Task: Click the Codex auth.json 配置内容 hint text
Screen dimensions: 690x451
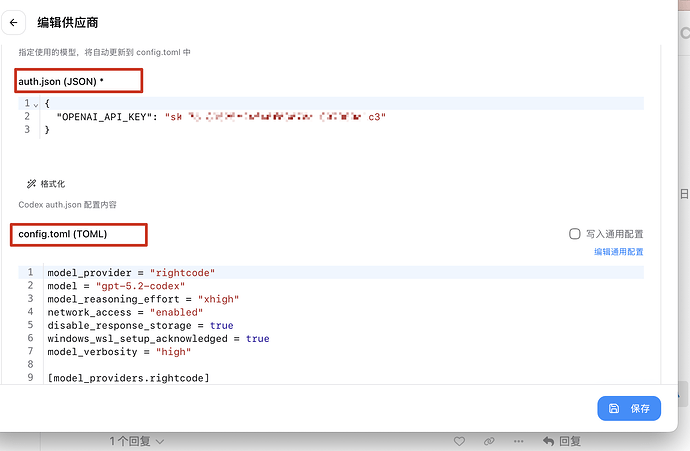Action: (67, 205)
